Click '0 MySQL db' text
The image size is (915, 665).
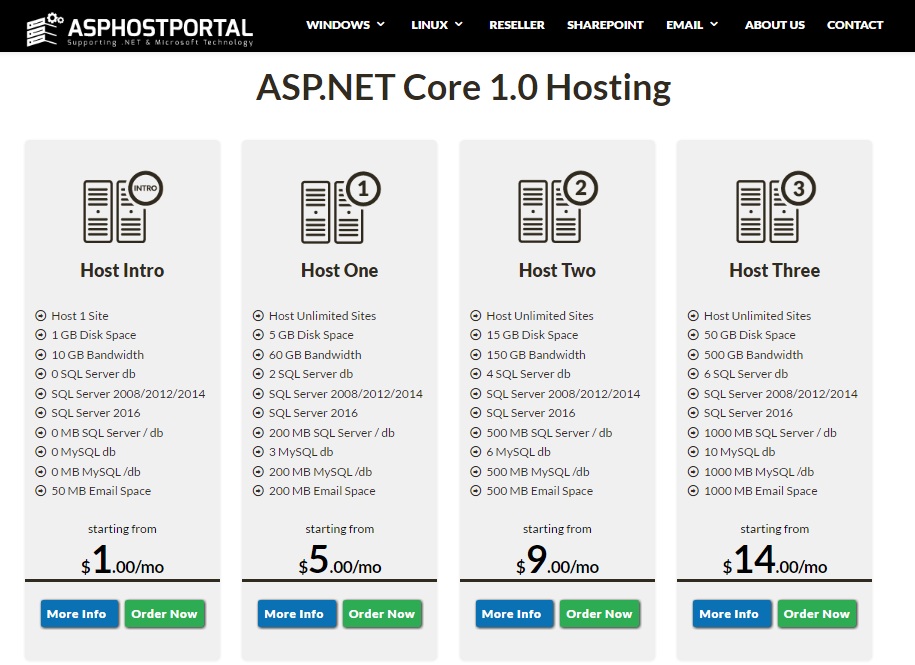tap(83, 452)
